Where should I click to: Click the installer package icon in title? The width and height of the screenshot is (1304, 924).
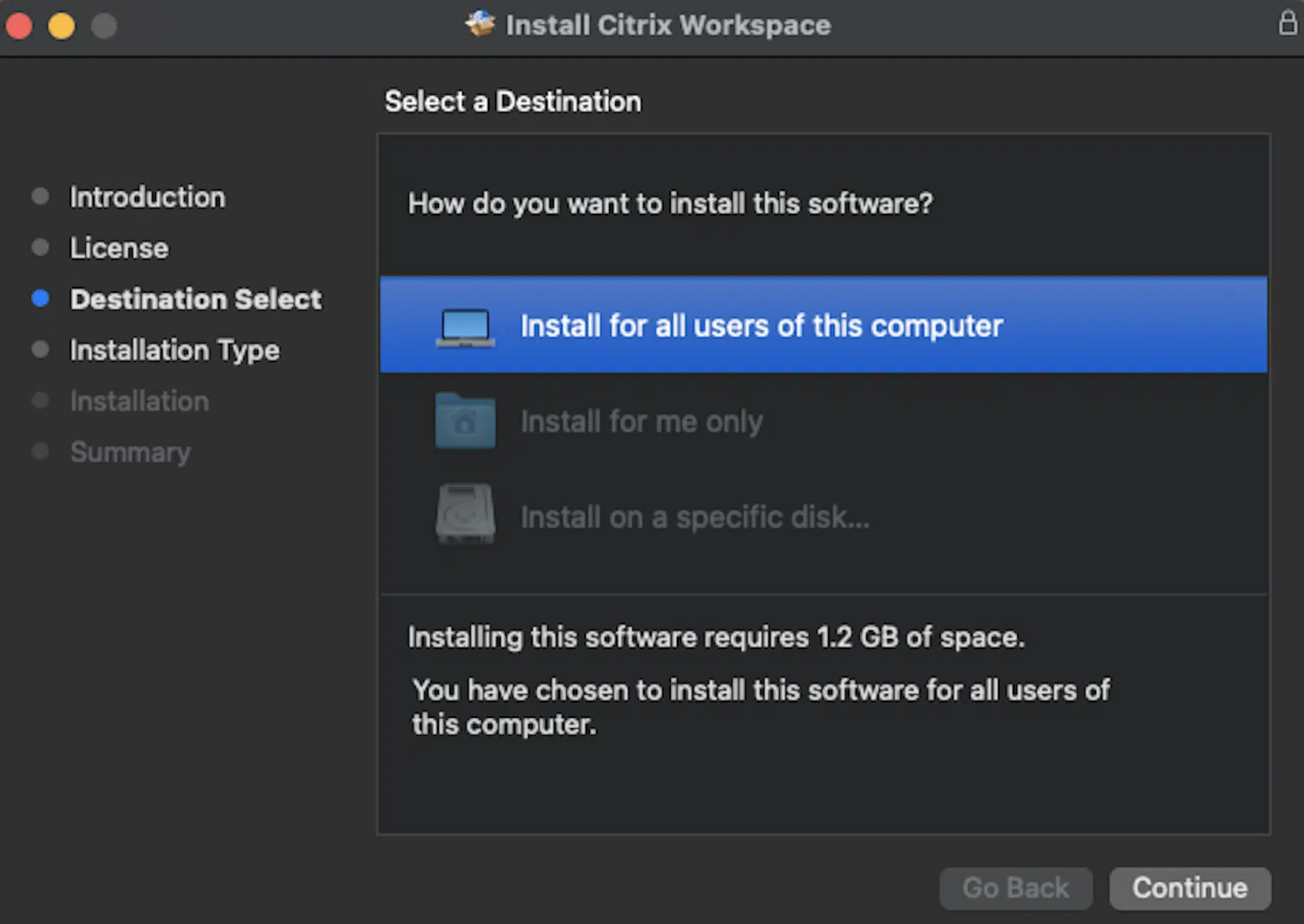[x=480, y=23]
